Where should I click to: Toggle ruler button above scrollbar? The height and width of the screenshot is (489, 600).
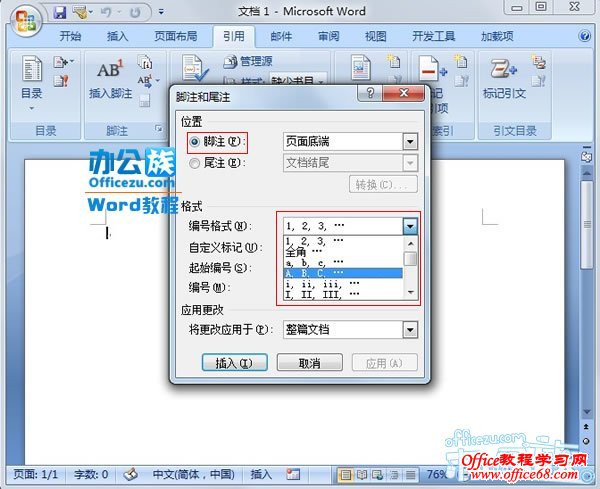click(x=586, y=155)
